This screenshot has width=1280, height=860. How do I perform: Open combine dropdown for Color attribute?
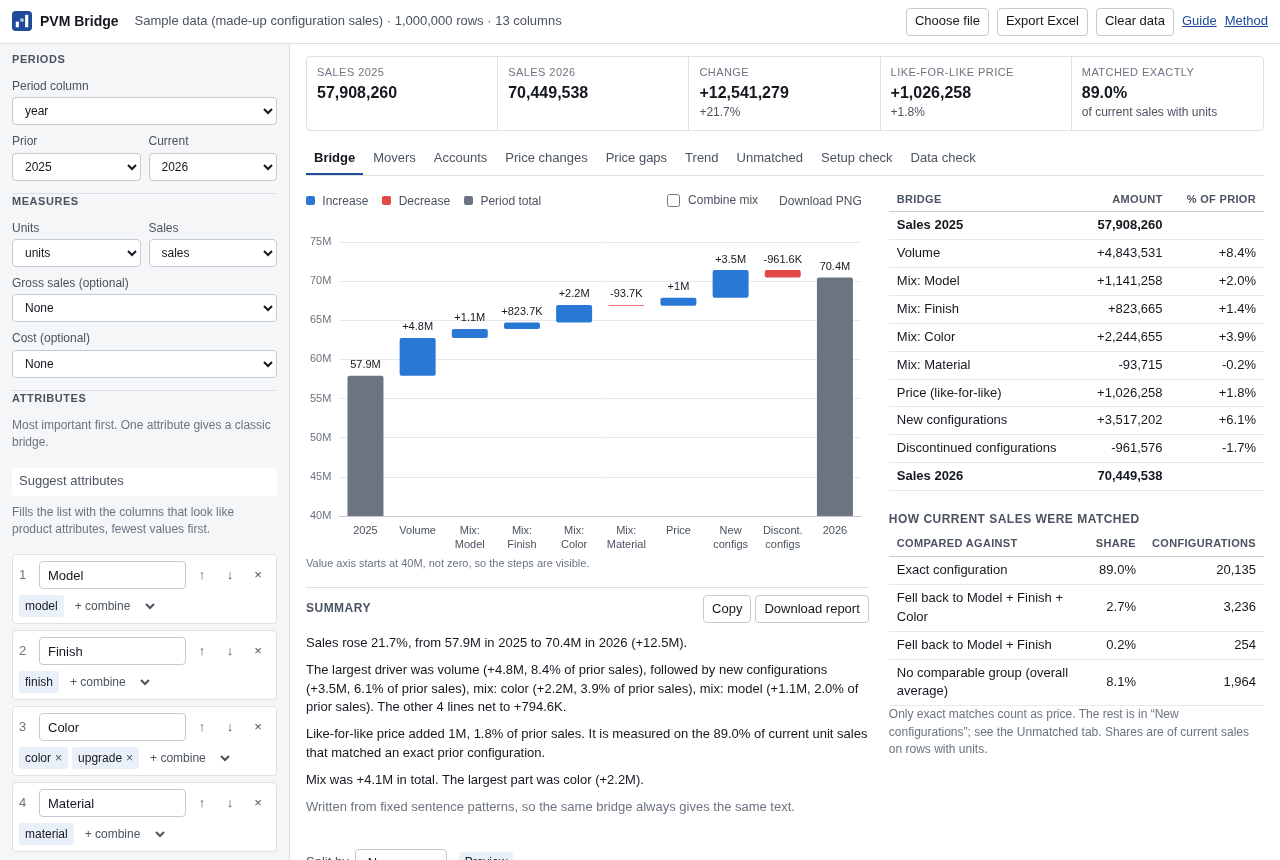point(189,758)
